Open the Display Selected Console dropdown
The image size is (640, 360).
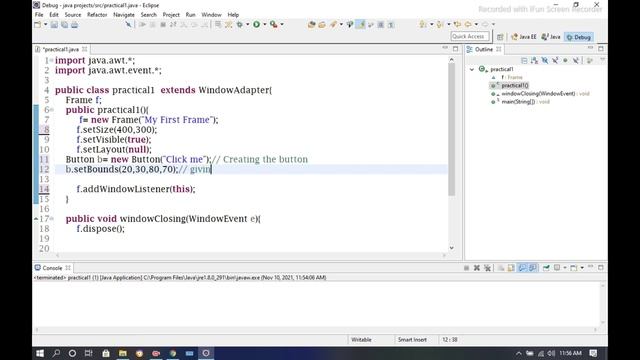pos(565,268)
